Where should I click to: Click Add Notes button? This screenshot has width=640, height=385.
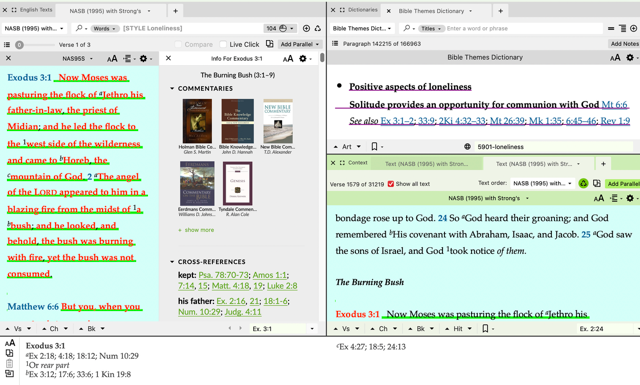coord(624,44)
